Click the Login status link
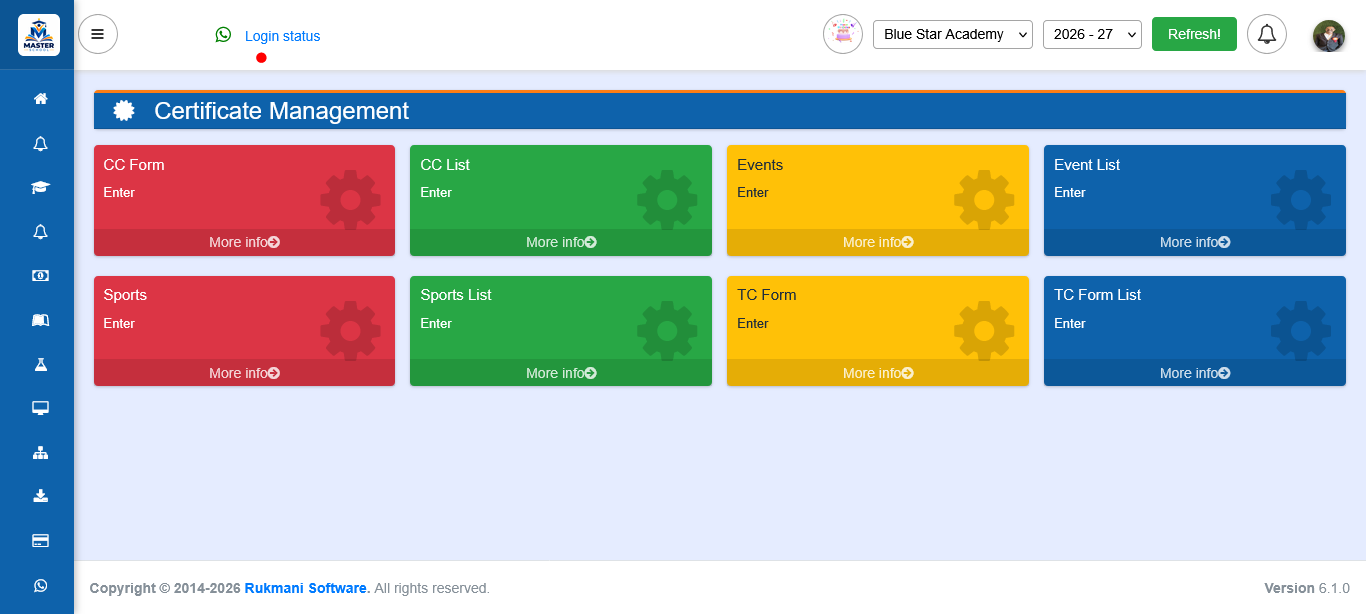The width and height of the screenshot is (1366, 614). (x=283, y=36)
